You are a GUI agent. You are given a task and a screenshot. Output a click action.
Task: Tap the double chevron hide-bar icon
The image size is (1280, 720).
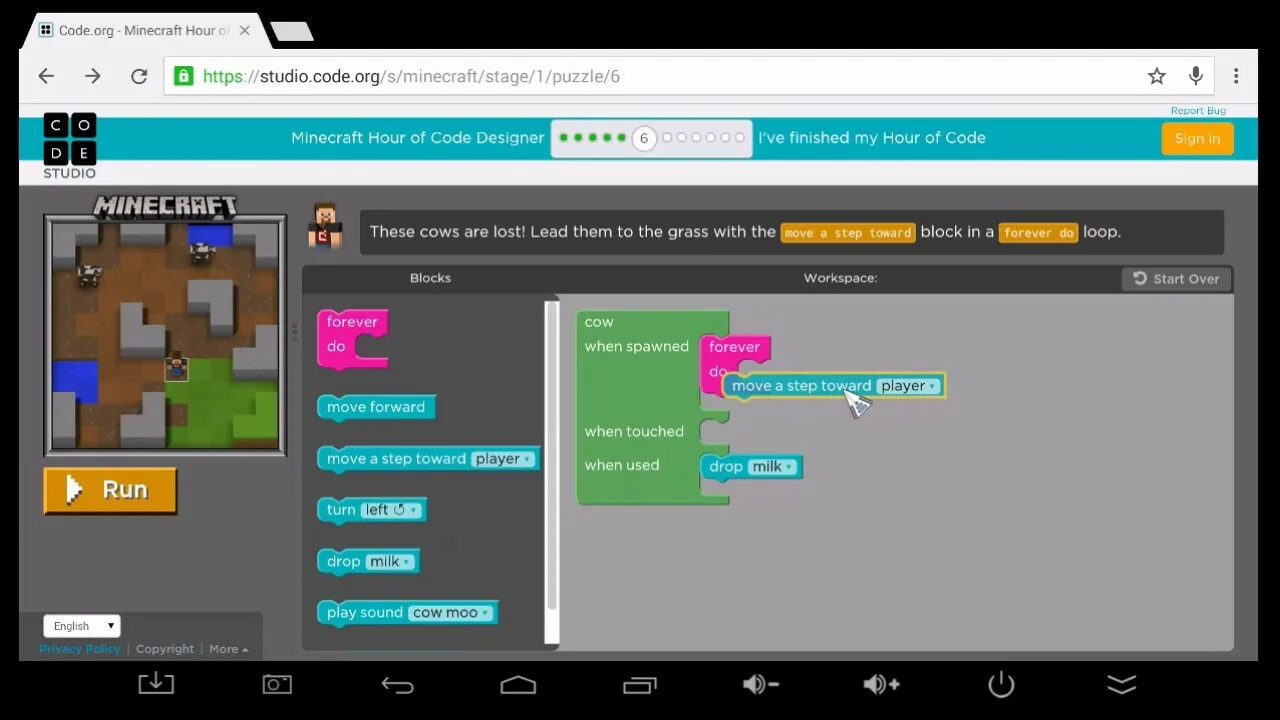point(1122,684)
